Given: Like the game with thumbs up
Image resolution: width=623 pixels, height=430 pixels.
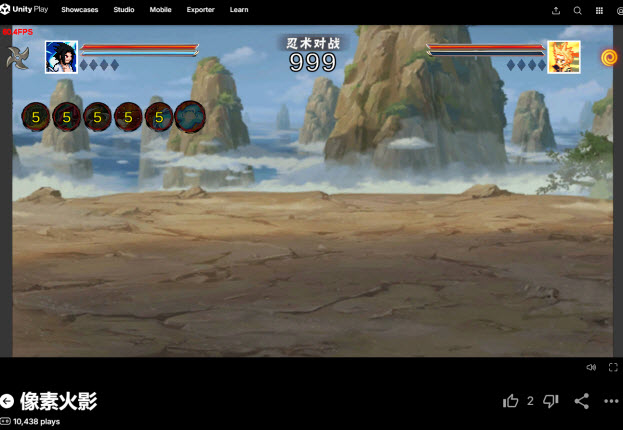Looking at the screenshot, I should pyautogui.click(x=511, y=401).
